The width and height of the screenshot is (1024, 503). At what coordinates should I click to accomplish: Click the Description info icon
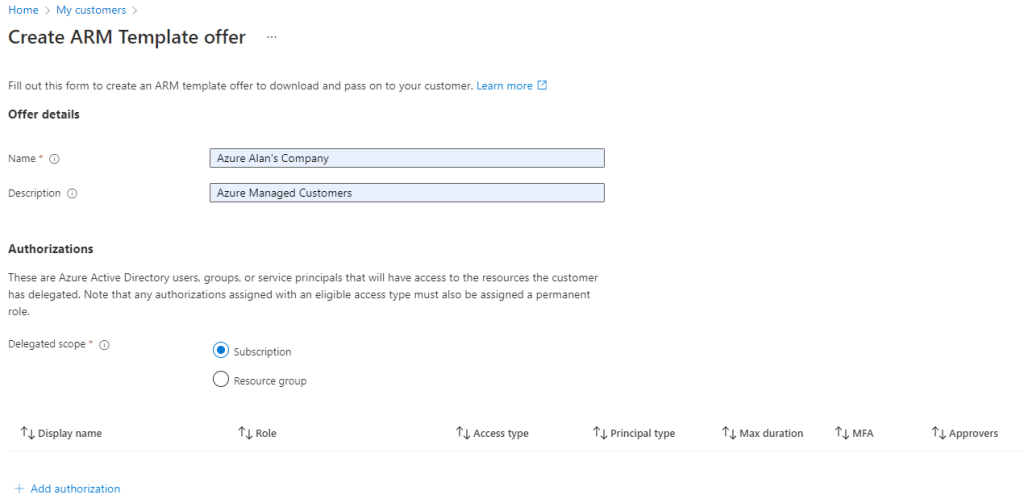72,194
